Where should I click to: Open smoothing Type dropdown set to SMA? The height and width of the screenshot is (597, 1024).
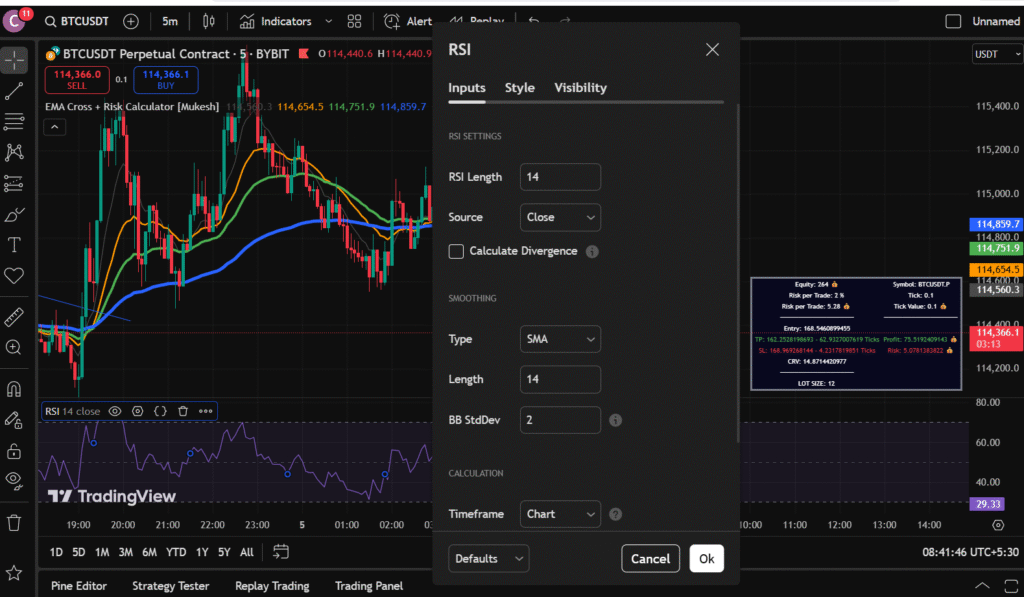point(560,339)
